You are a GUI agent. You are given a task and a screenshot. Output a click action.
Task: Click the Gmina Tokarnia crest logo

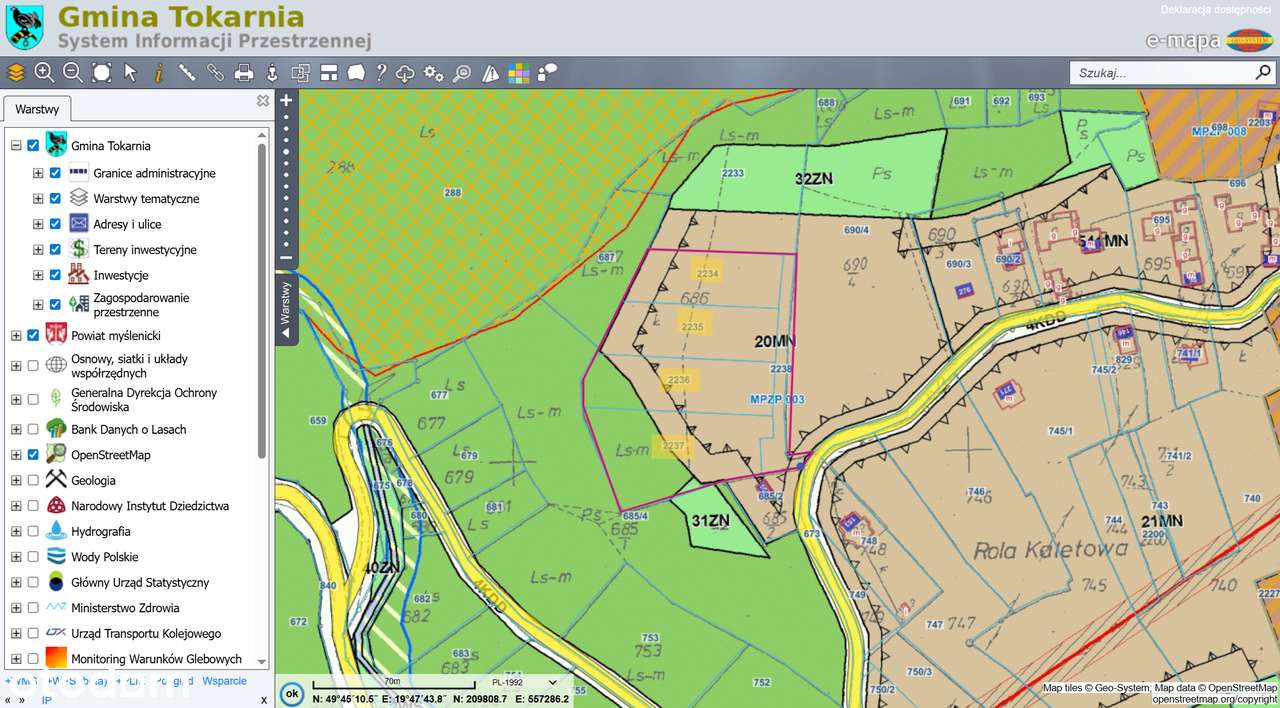pos(25,27)
